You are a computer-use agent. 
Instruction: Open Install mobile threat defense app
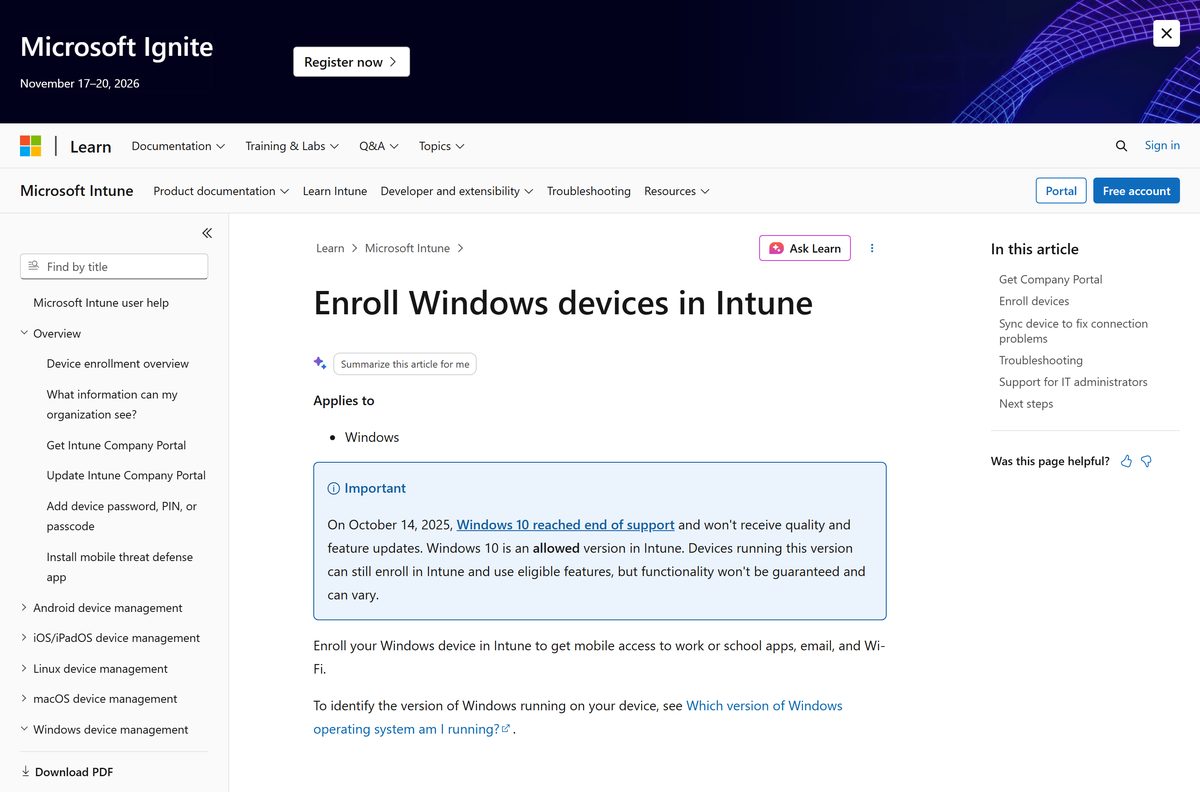point(120,567)
